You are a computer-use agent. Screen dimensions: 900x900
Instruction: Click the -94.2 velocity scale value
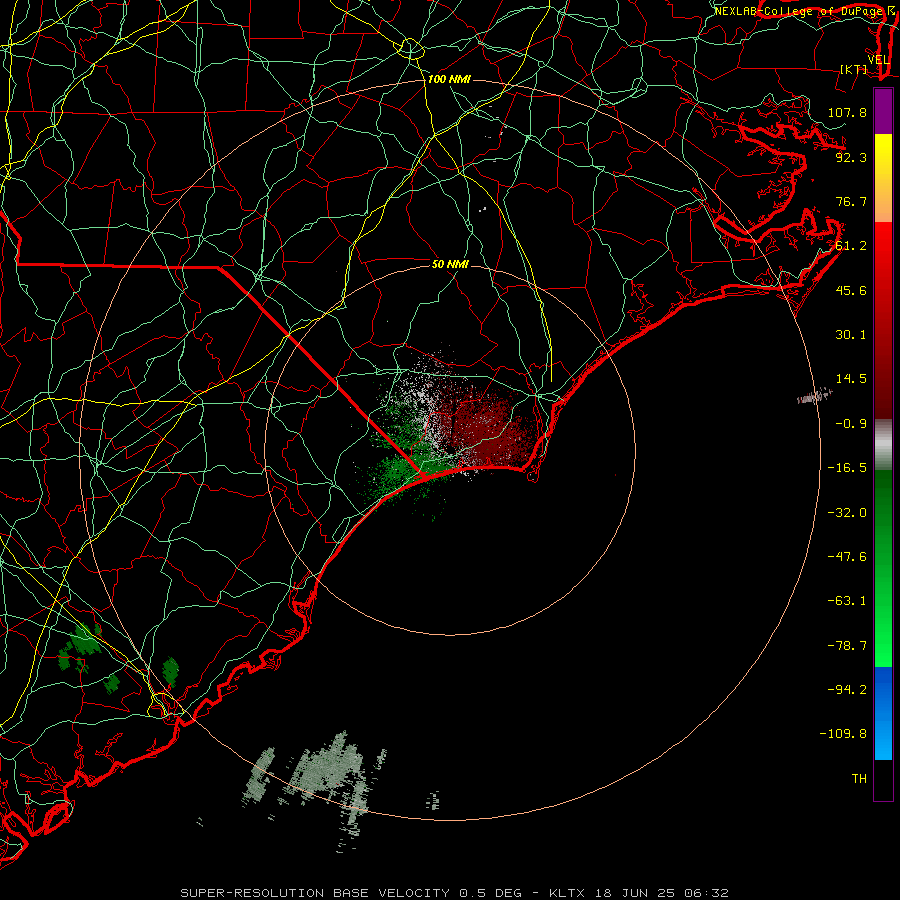(847, 689)
